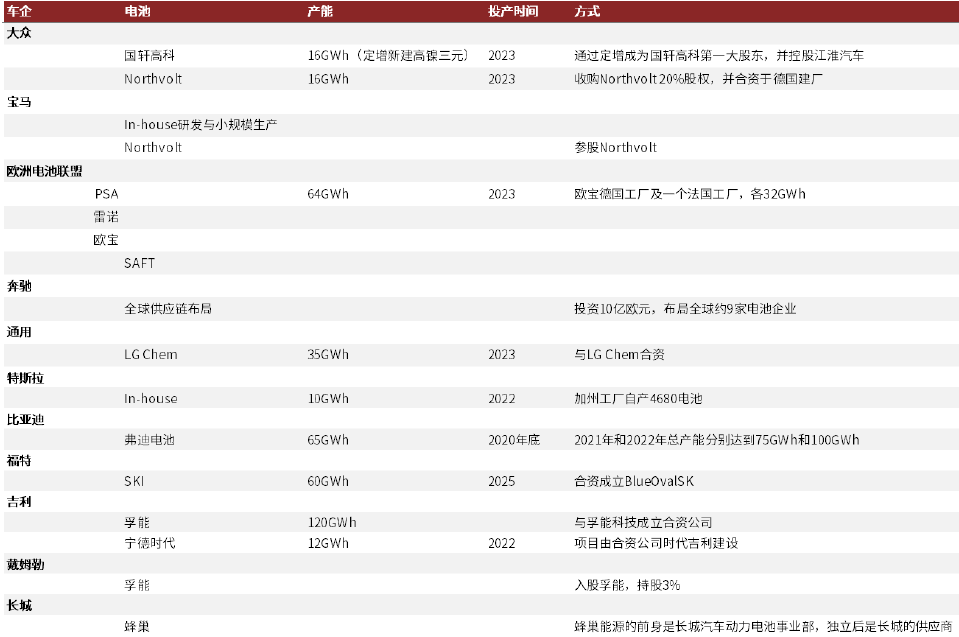The height and width of the screenshot is (637, 959).
Task: Click the 欧宝 row label
Action: pyautogui.click(x=106, y=240)
